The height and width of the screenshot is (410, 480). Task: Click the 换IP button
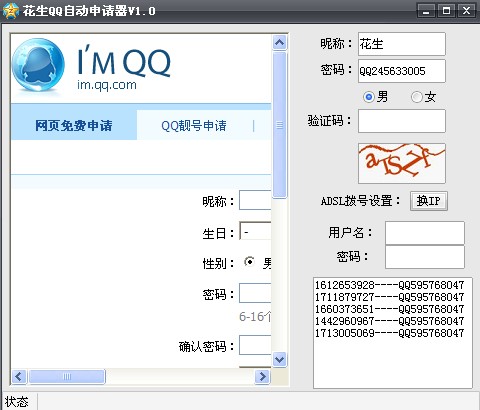pos(429,201)
